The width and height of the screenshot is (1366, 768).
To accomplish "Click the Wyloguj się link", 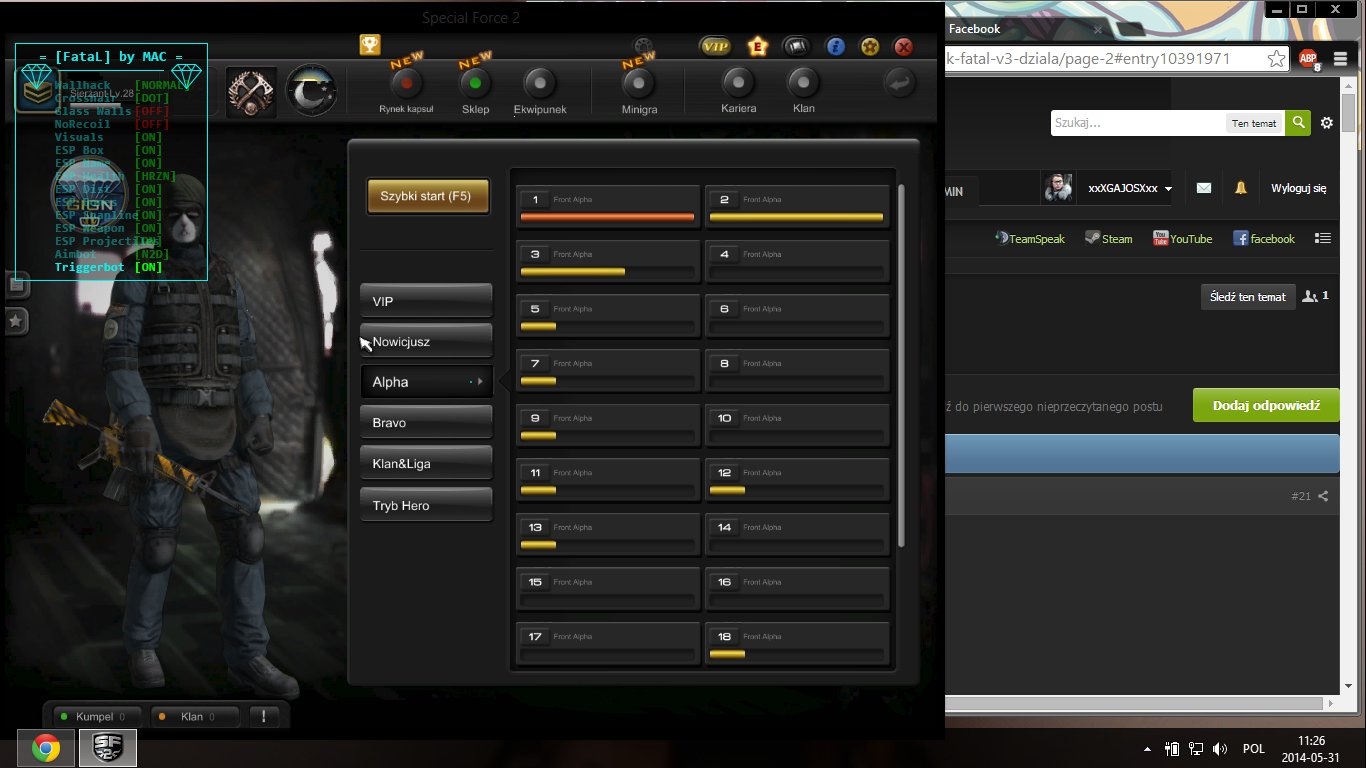I will click(1298, 188).
